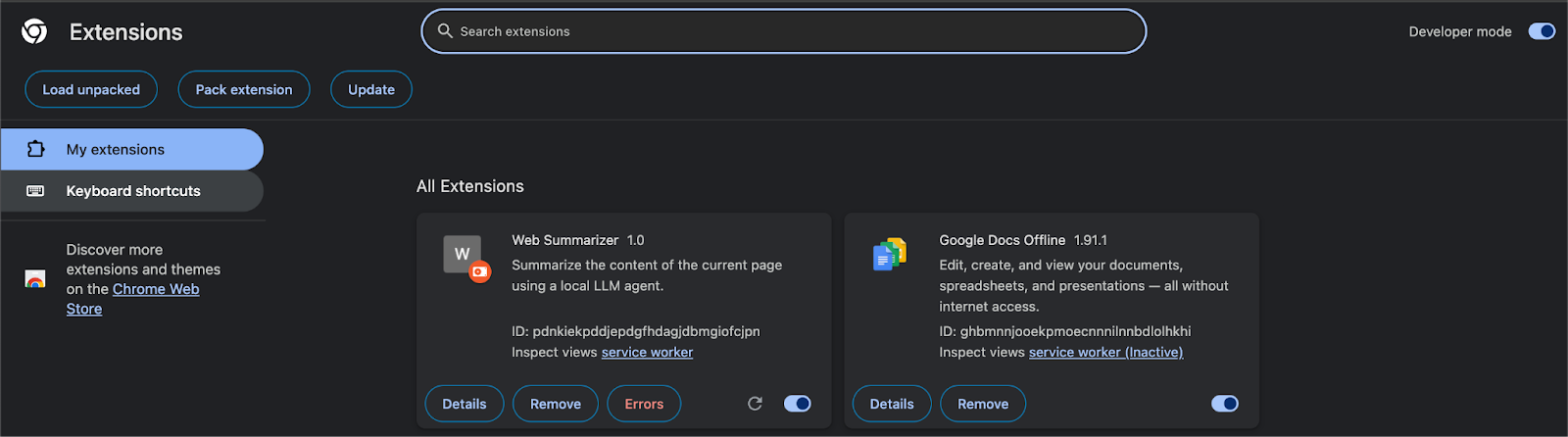The height and width of the screenshot is (437, 1568).
Task: Click the search magnifier icon
Action: coord(445,31)
